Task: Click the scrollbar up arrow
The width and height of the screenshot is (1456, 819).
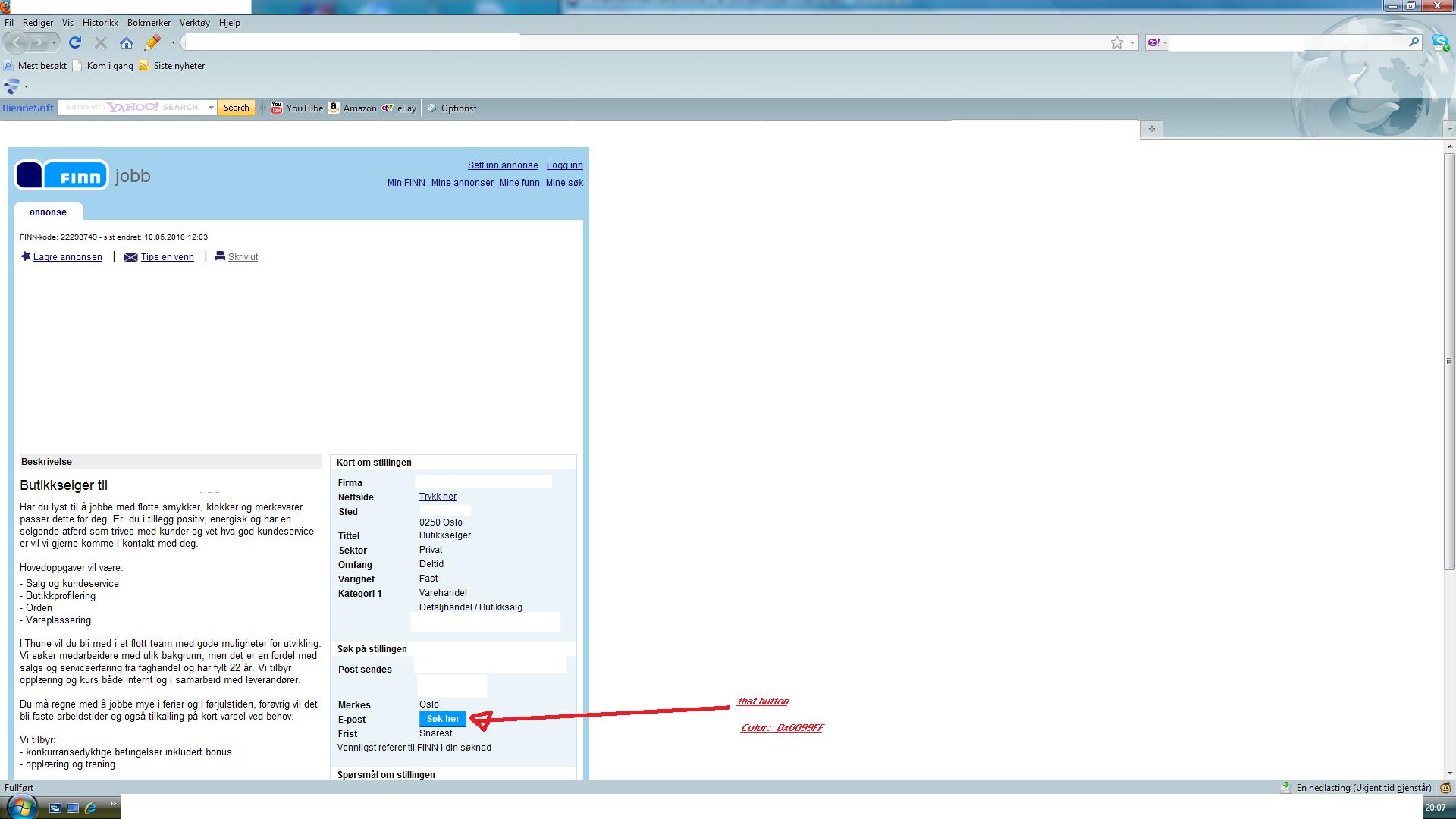Action: (1449, 146)
